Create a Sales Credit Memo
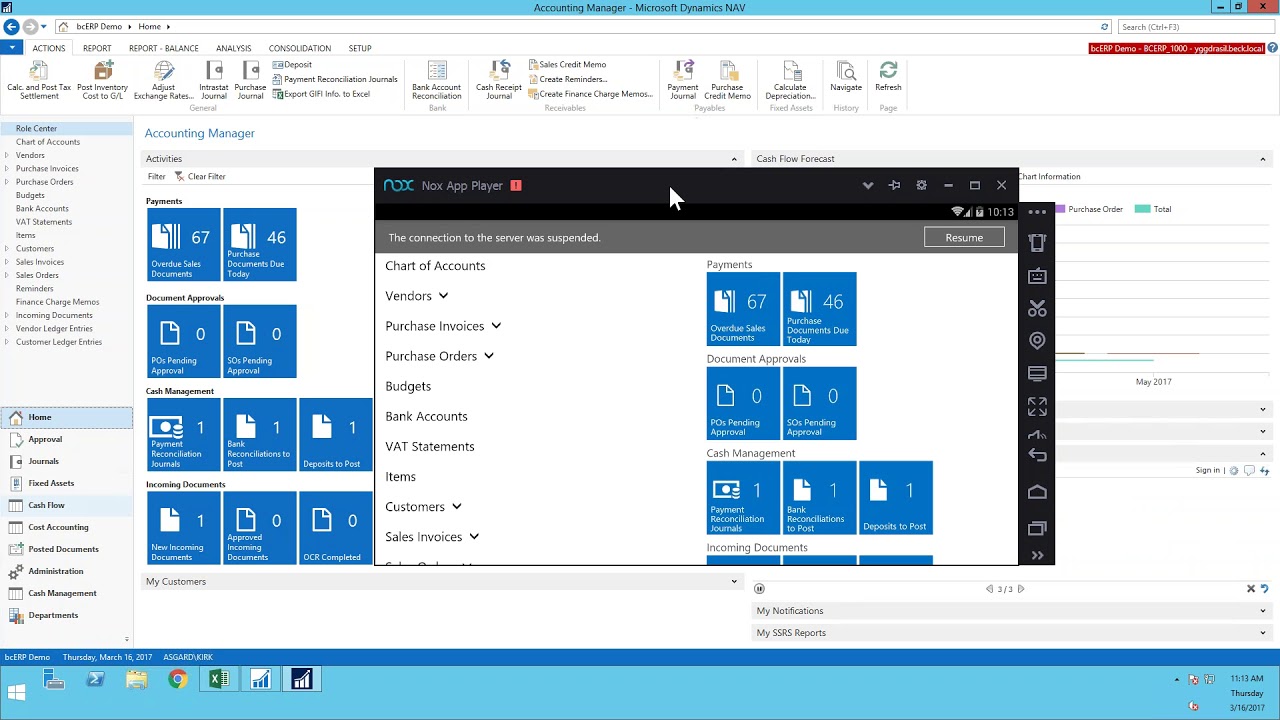This screenshot has height=720, width=1280. point(567,65)
